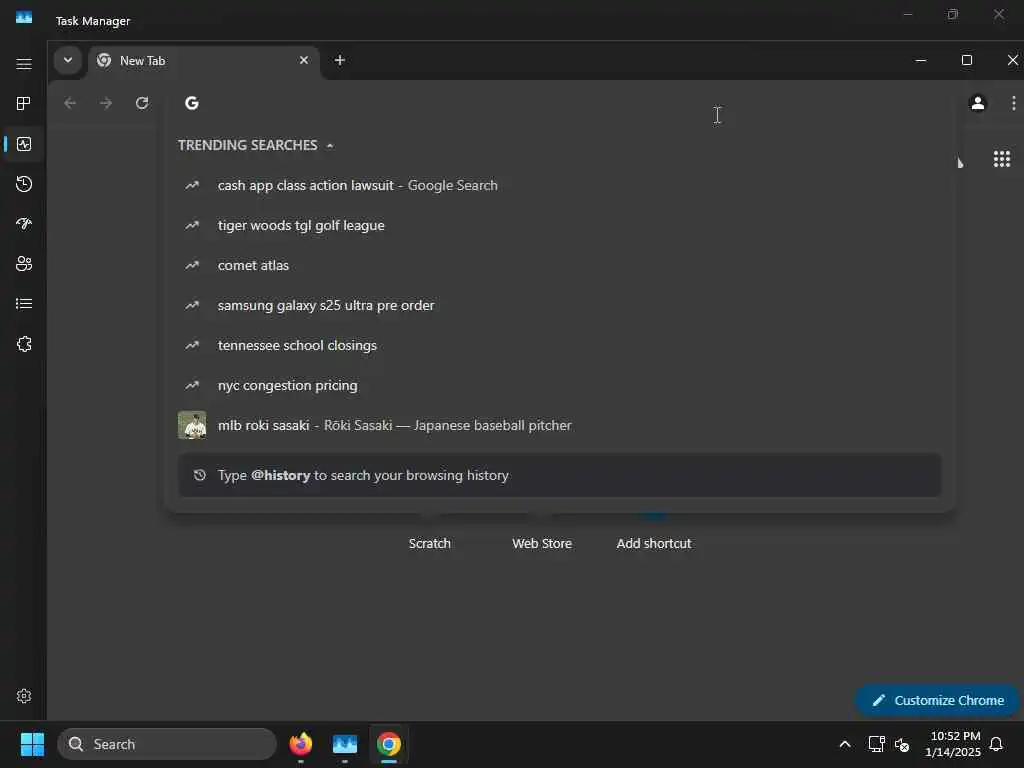
Task: Click muted volume tray icon
Action: (902, 744)
